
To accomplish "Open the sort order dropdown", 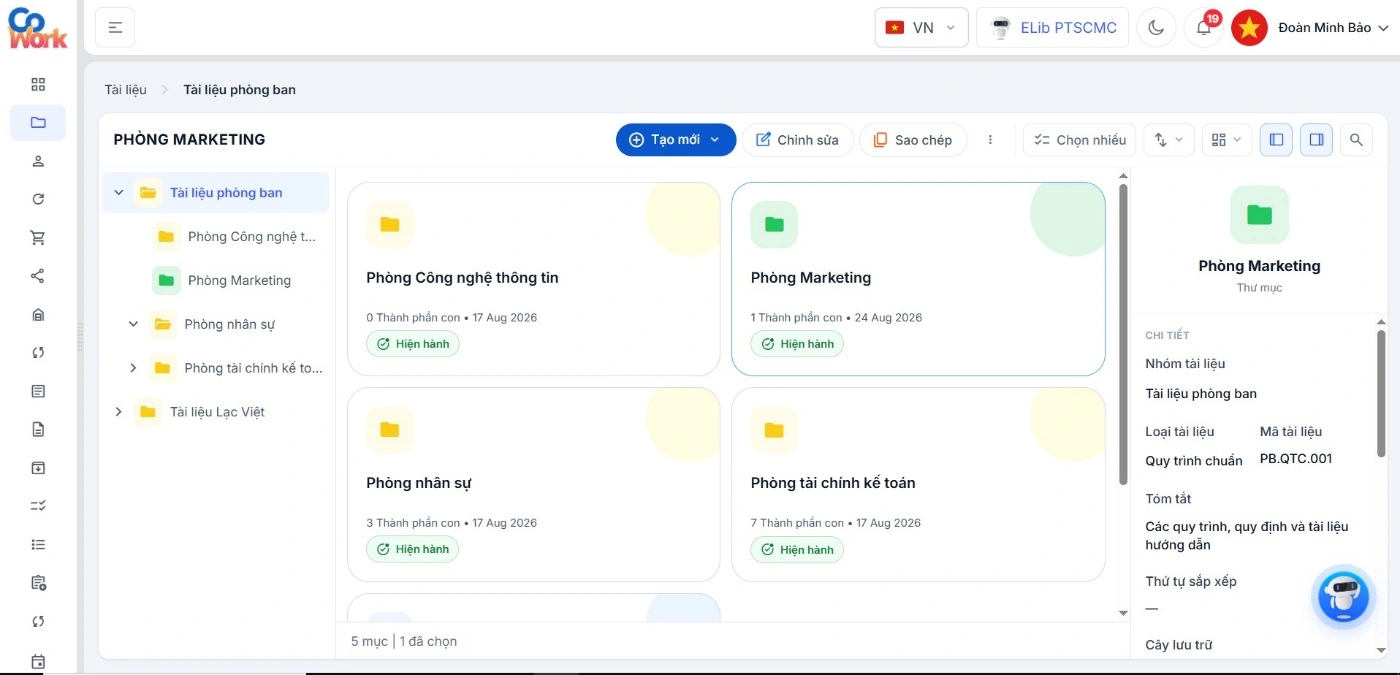I will pos(1168,140).
